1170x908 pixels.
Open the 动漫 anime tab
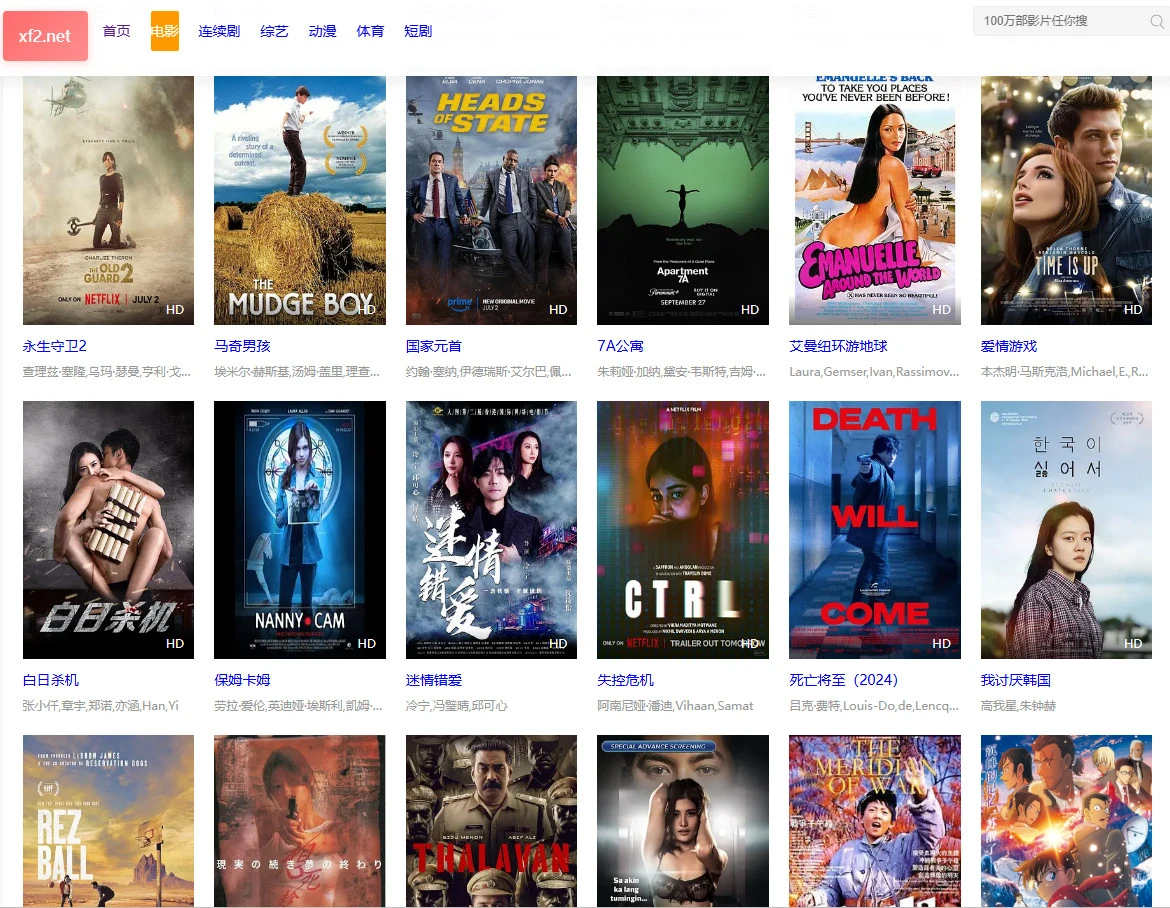pyautogui.click(x=322, y=31)
